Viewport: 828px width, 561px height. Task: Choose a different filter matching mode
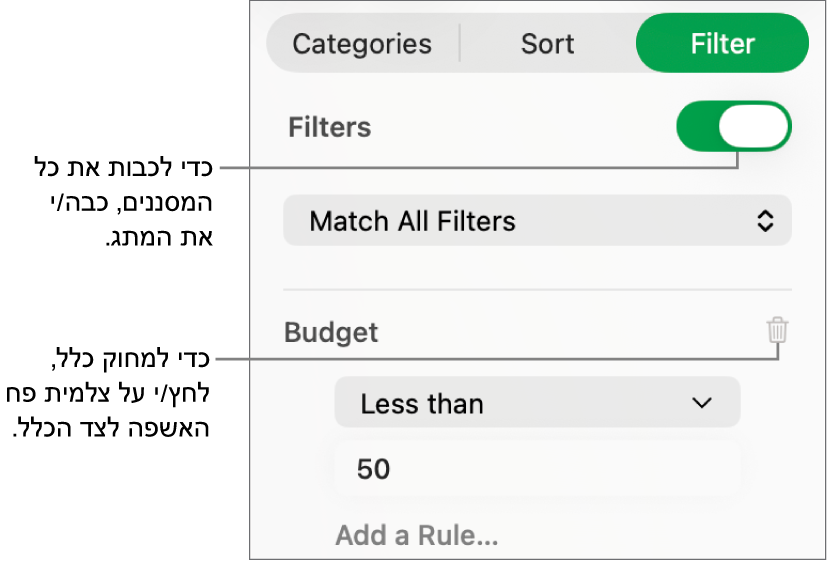[x=537, y=221]
